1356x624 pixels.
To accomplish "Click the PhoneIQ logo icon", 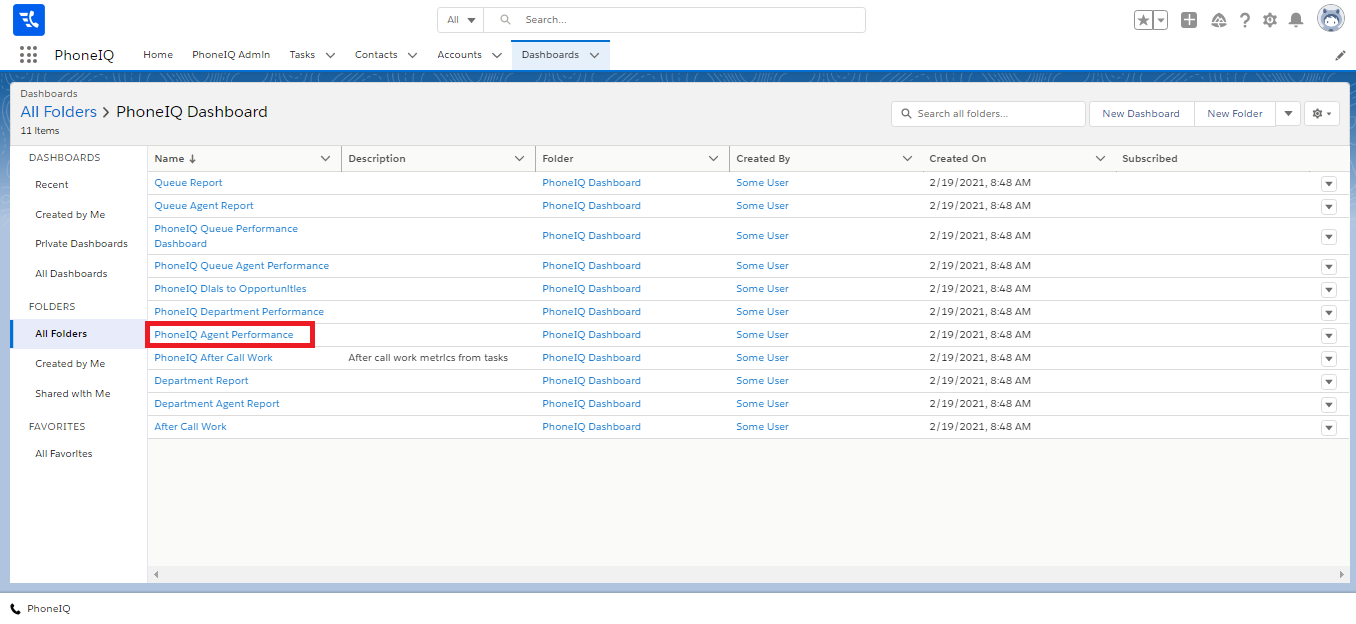I will click(29, 20).
